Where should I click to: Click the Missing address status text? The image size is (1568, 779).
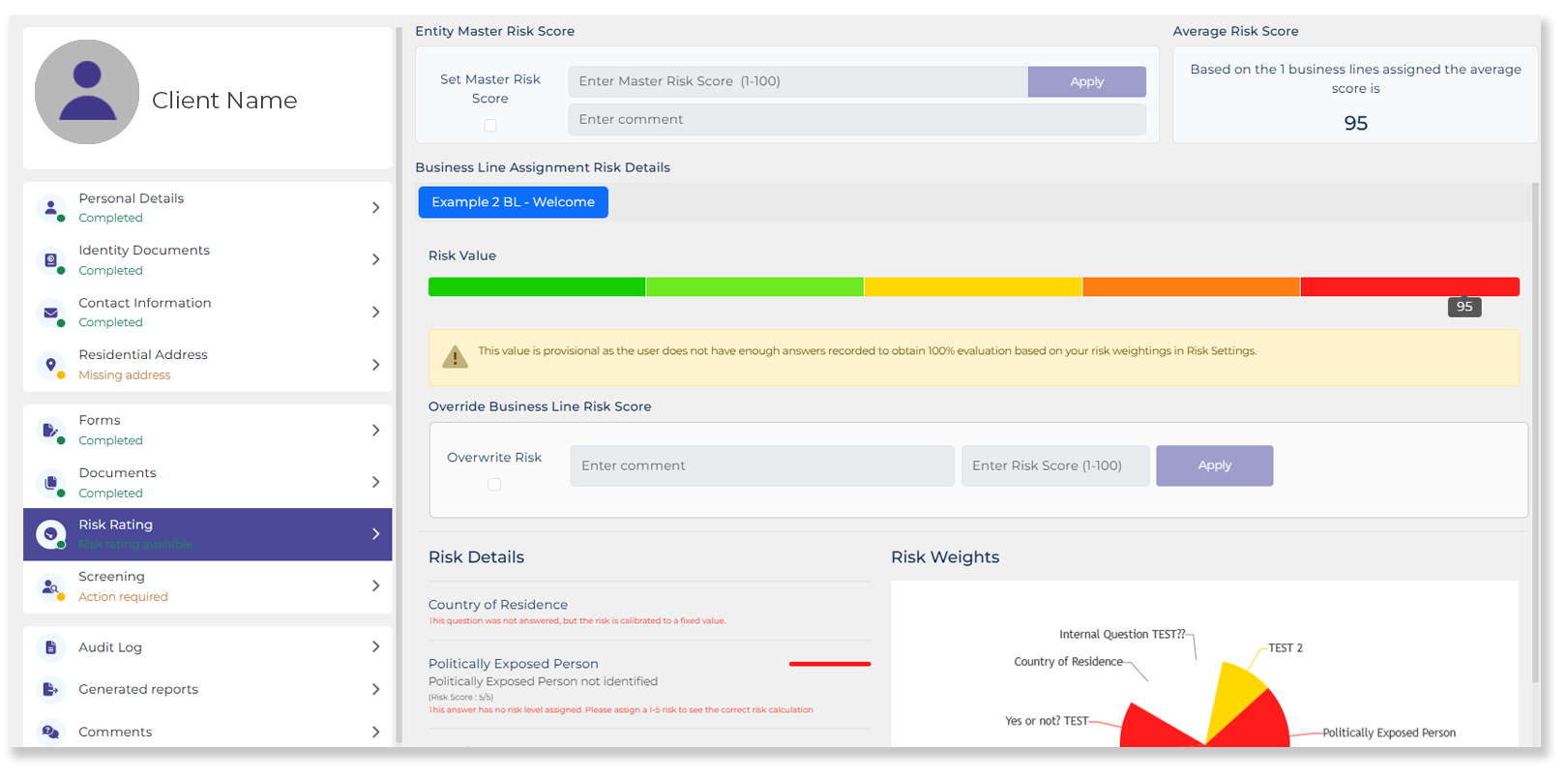click(125, 375)
